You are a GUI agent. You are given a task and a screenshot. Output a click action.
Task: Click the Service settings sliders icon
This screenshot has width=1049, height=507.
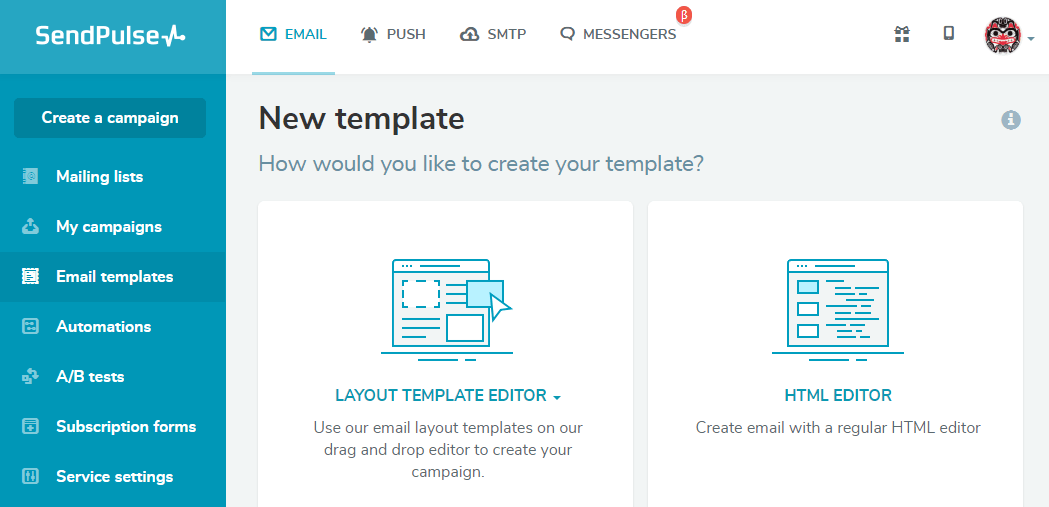point(30,477)
